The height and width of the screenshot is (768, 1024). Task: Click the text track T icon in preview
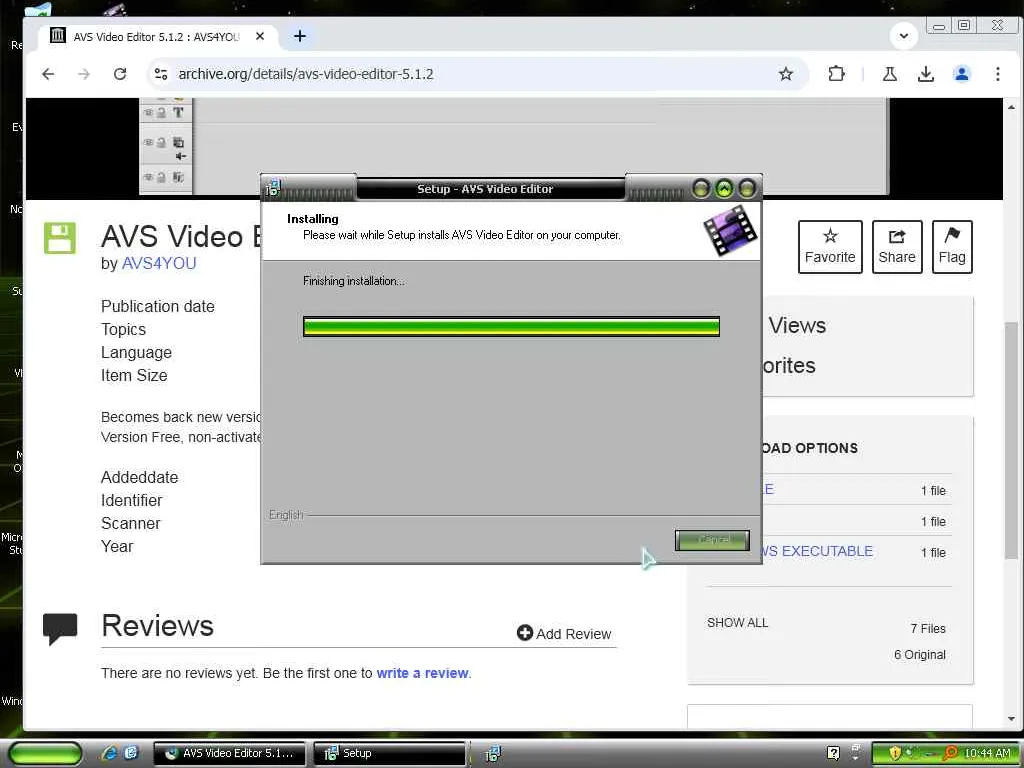coord(178,112)
